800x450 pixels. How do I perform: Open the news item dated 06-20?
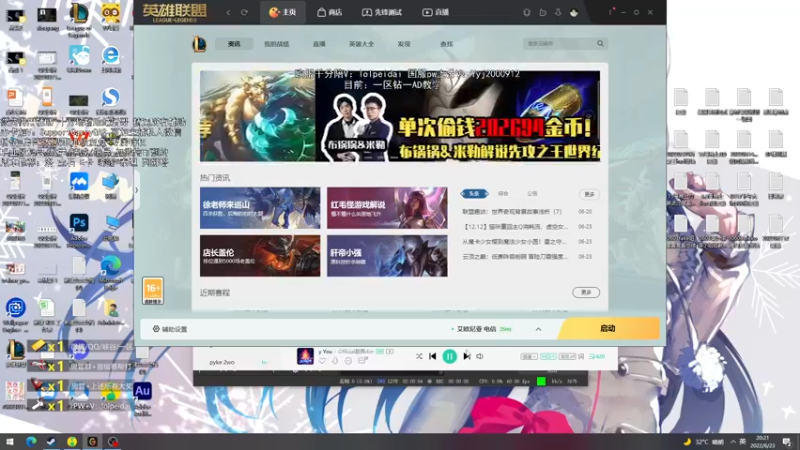(527, 211)
